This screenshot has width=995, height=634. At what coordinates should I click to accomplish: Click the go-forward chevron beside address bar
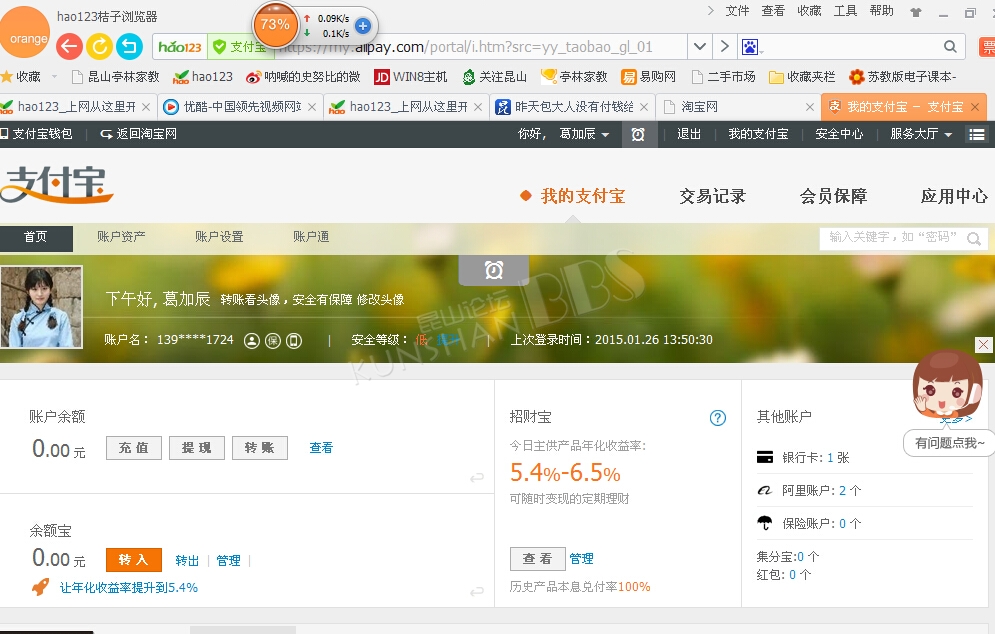(x=725, y=46)
